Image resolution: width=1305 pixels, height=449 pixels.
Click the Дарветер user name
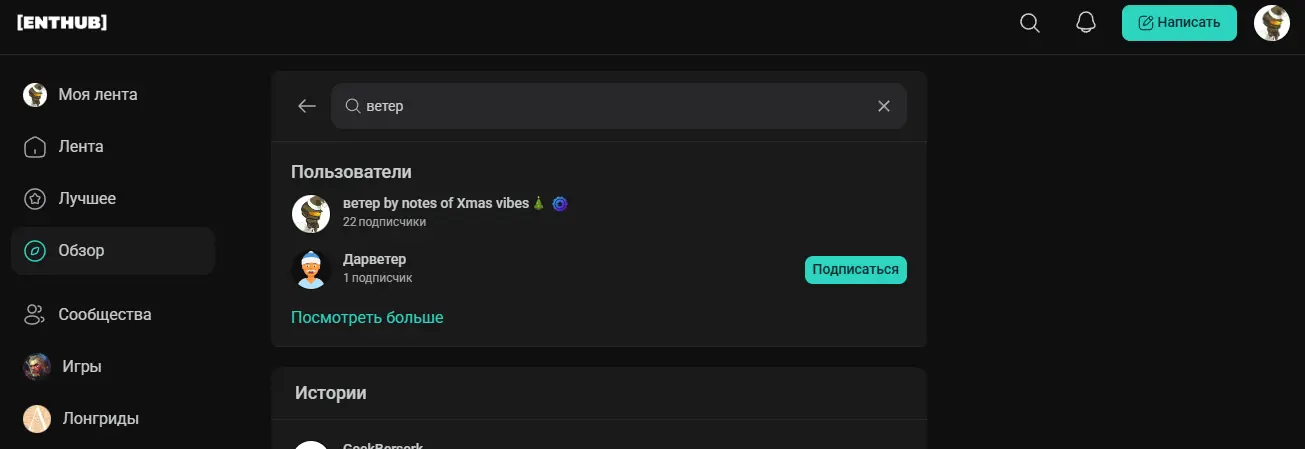[x=374, y=260]
